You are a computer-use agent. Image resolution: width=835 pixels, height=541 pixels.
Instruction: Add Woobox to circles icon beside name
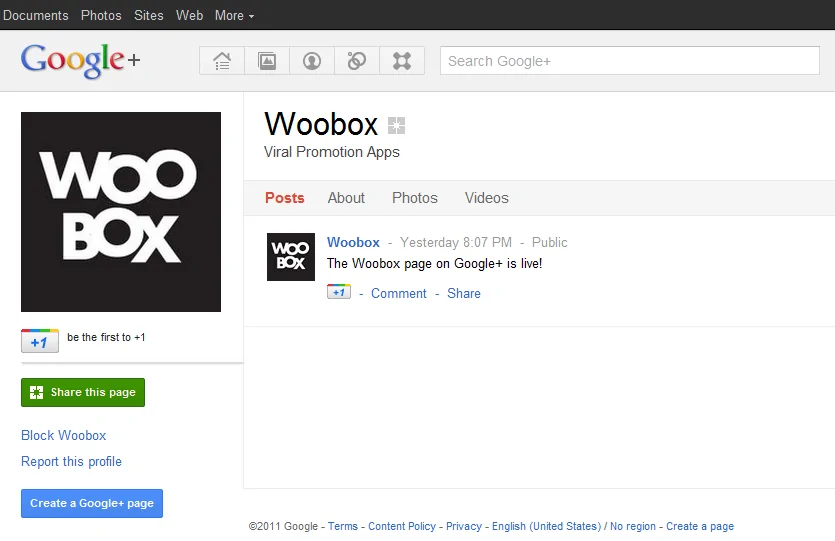click(396, 126)
